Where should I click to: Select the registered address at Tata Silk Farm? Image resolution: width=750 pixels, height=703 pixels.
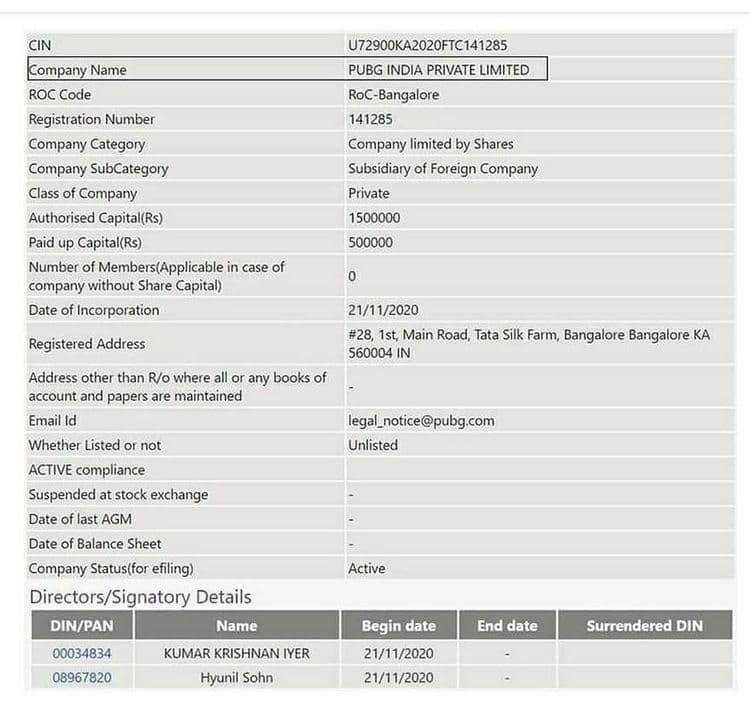point(529,344)
